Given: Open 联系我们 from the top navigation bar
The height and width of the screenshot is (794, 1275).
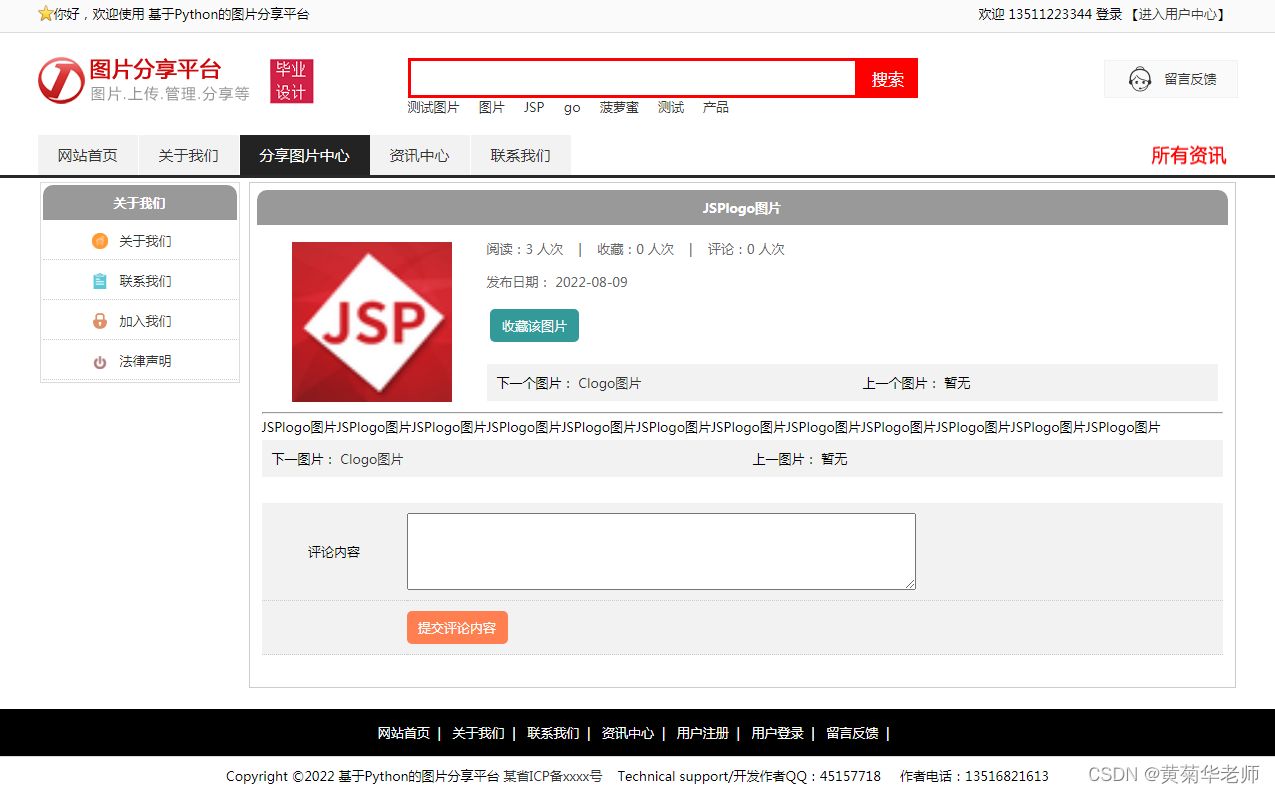Looking at the screenshot, I should click(520, 154).
